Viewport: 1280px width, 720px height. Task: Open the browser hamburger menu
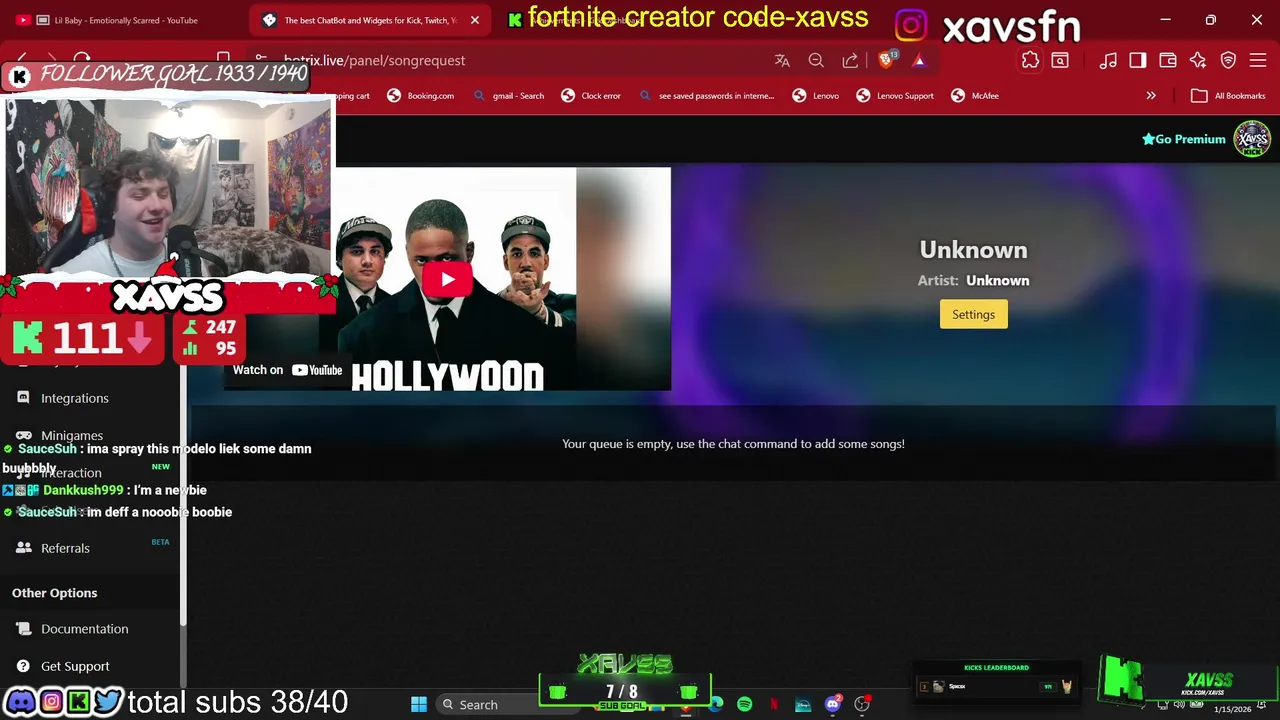pyautogui.click(x=1258, y=60)
